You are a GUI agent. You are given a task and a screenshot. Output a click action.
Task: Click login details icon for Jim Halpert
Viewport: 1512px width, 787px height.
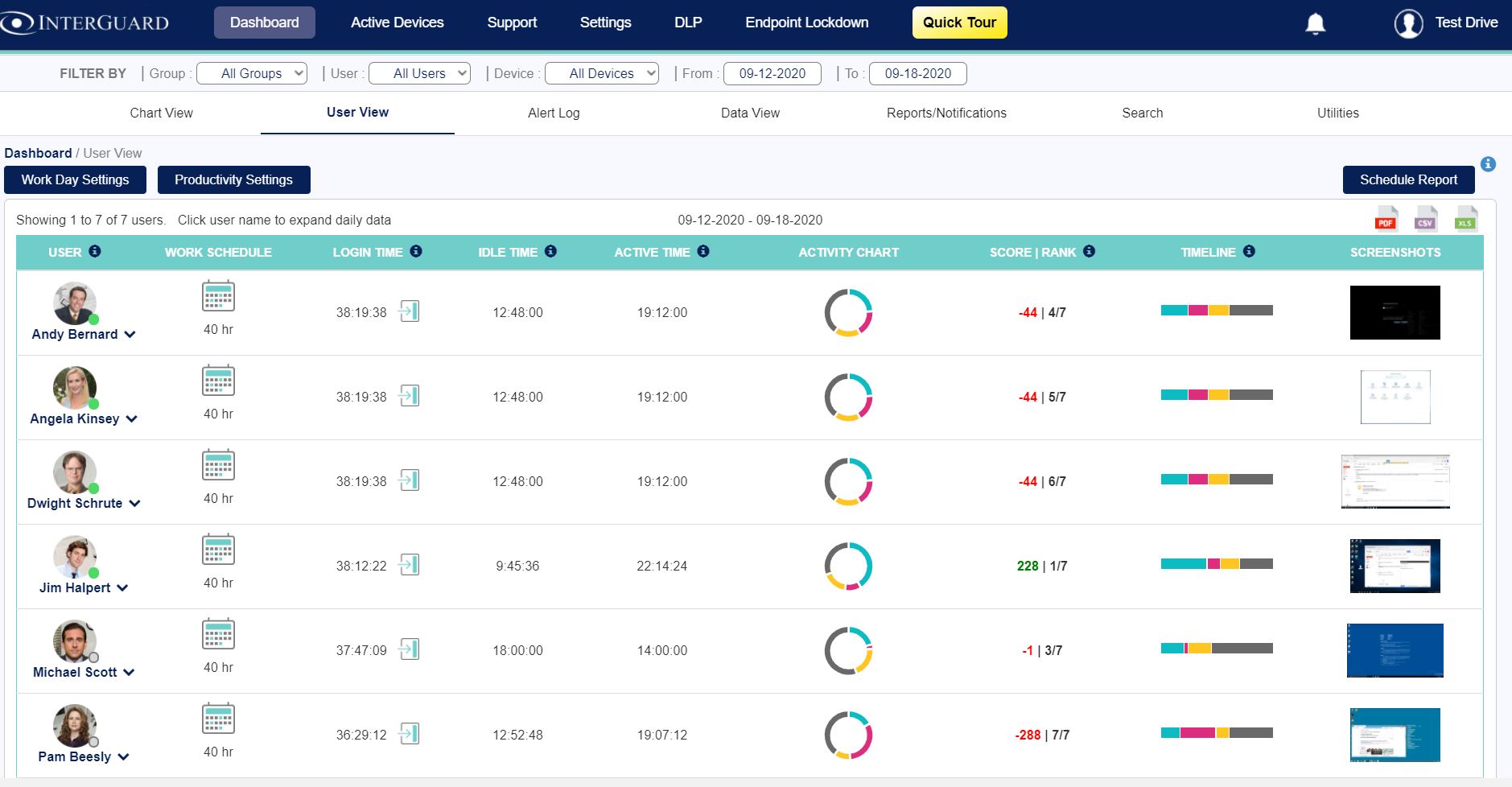coord(410,565)
